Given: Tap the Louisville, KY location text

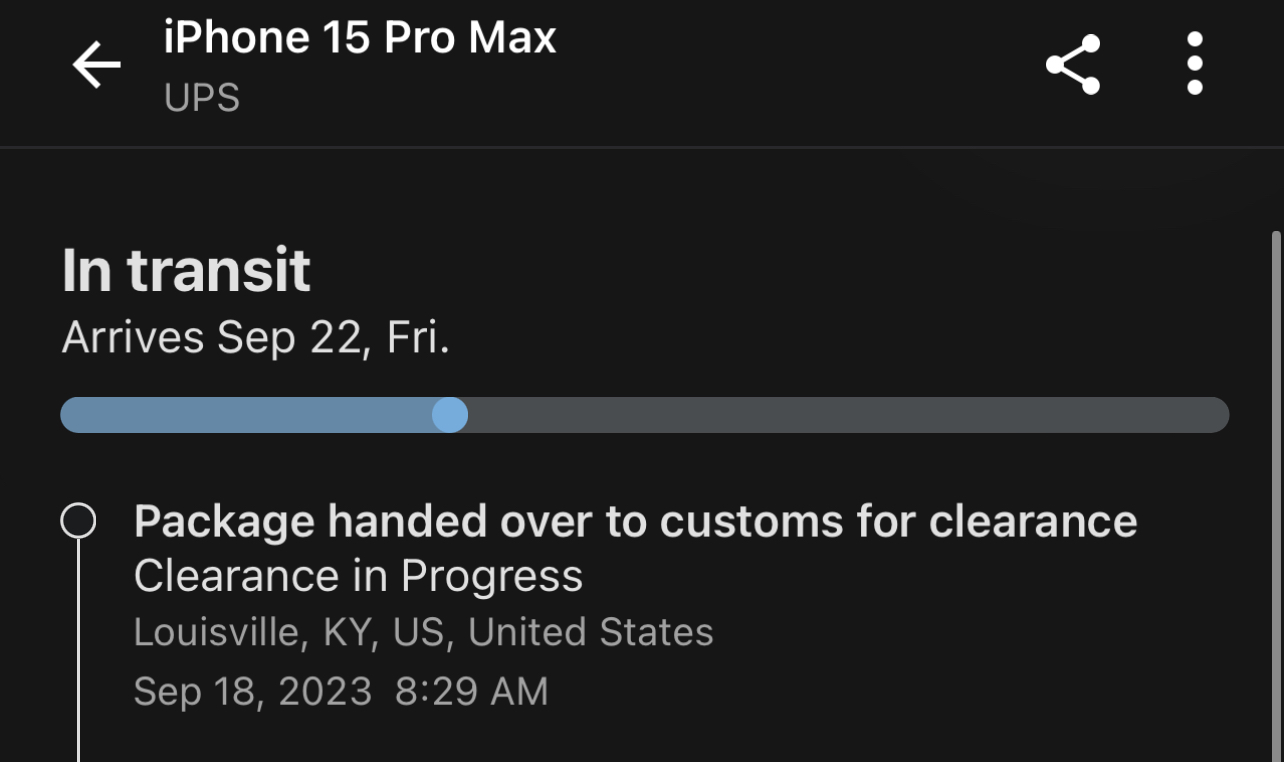Looking at the screenshot, I should coord(250,633).
